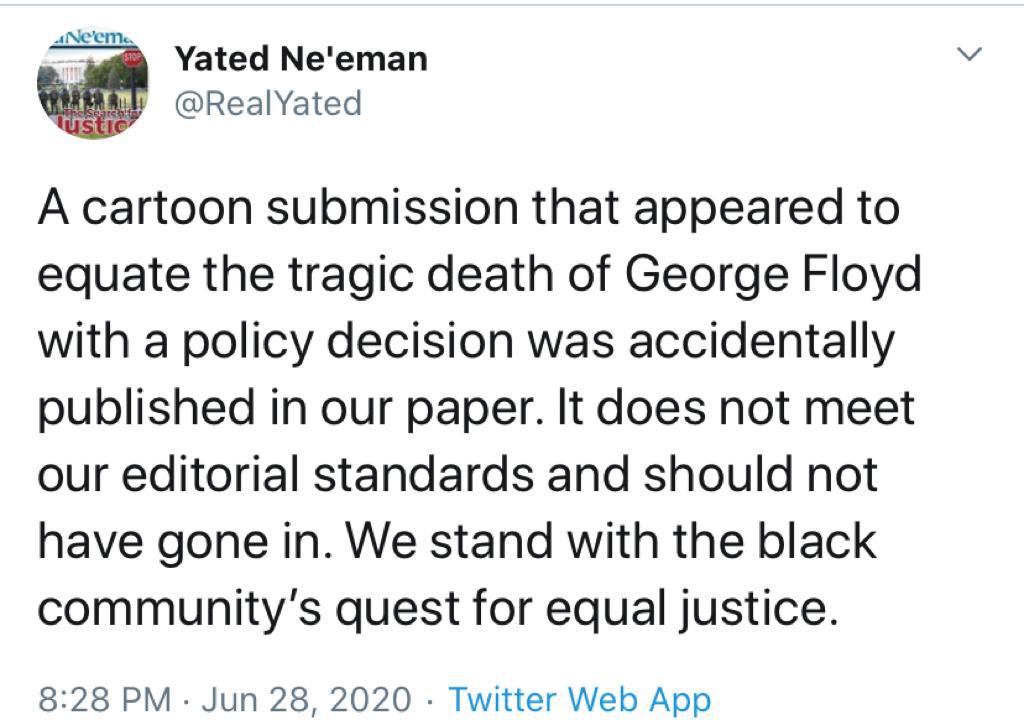Open the tweet options chevron menu
Viewport: 1024px width, 725px height.
(970, 54)
